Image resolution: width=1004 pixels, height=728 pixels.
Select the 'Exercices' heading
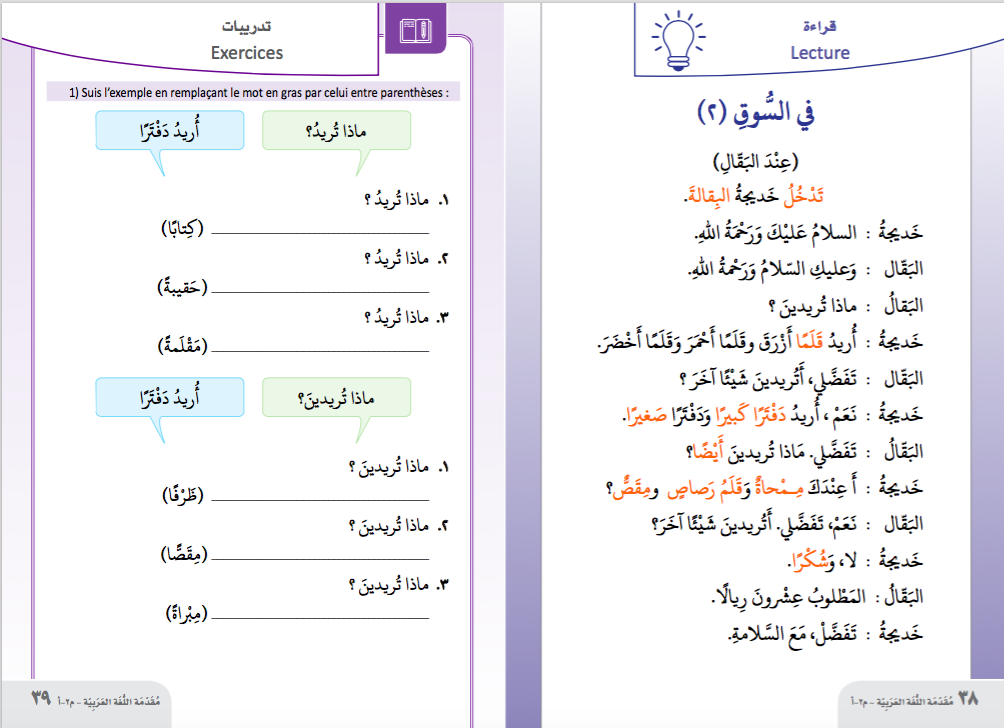(x=247, y=53)
